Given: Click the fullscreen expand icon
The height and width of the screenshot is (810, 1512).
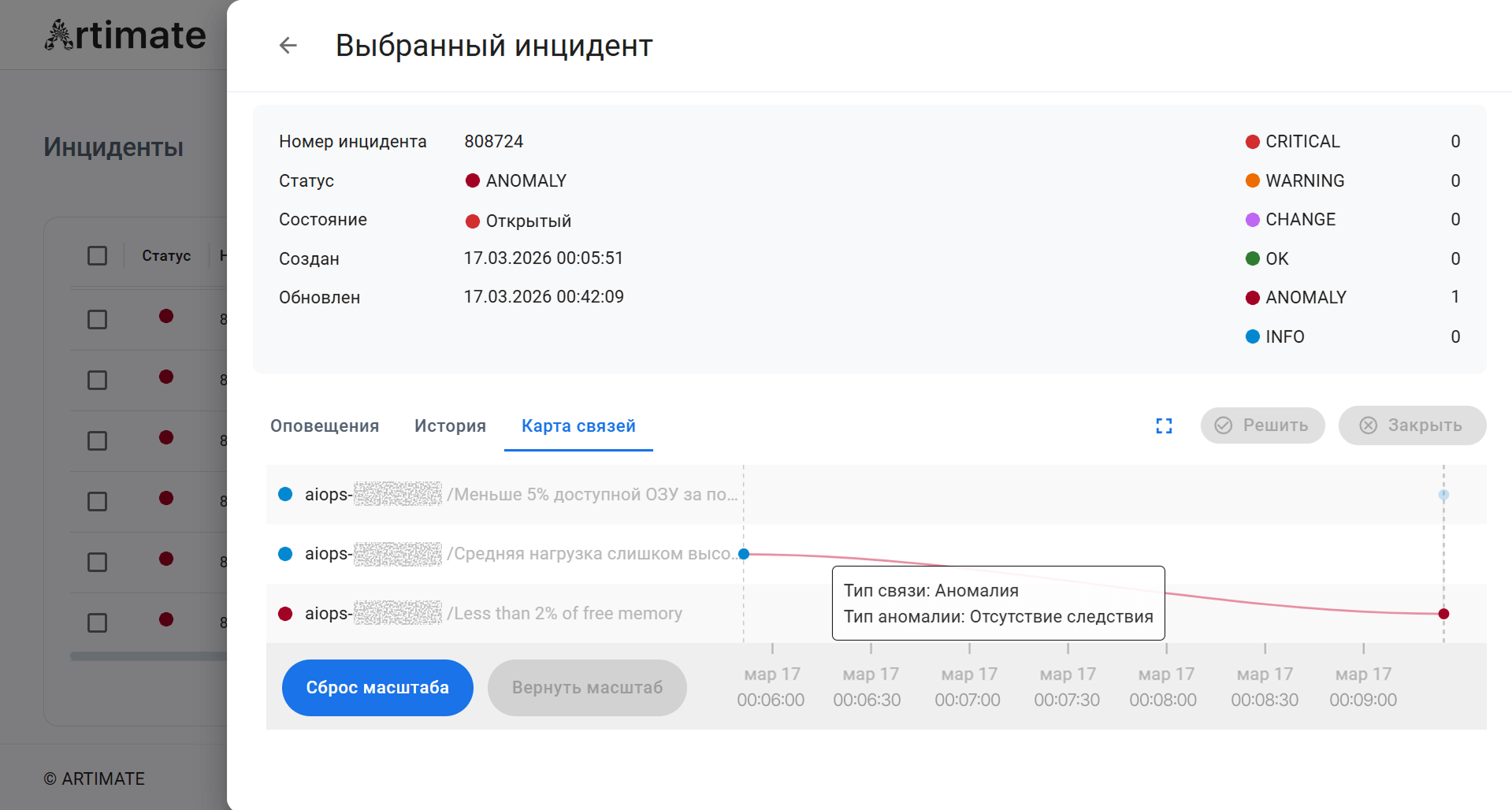Looking at the screenshot, I should pyautogui.click(x=1164, y=426).
